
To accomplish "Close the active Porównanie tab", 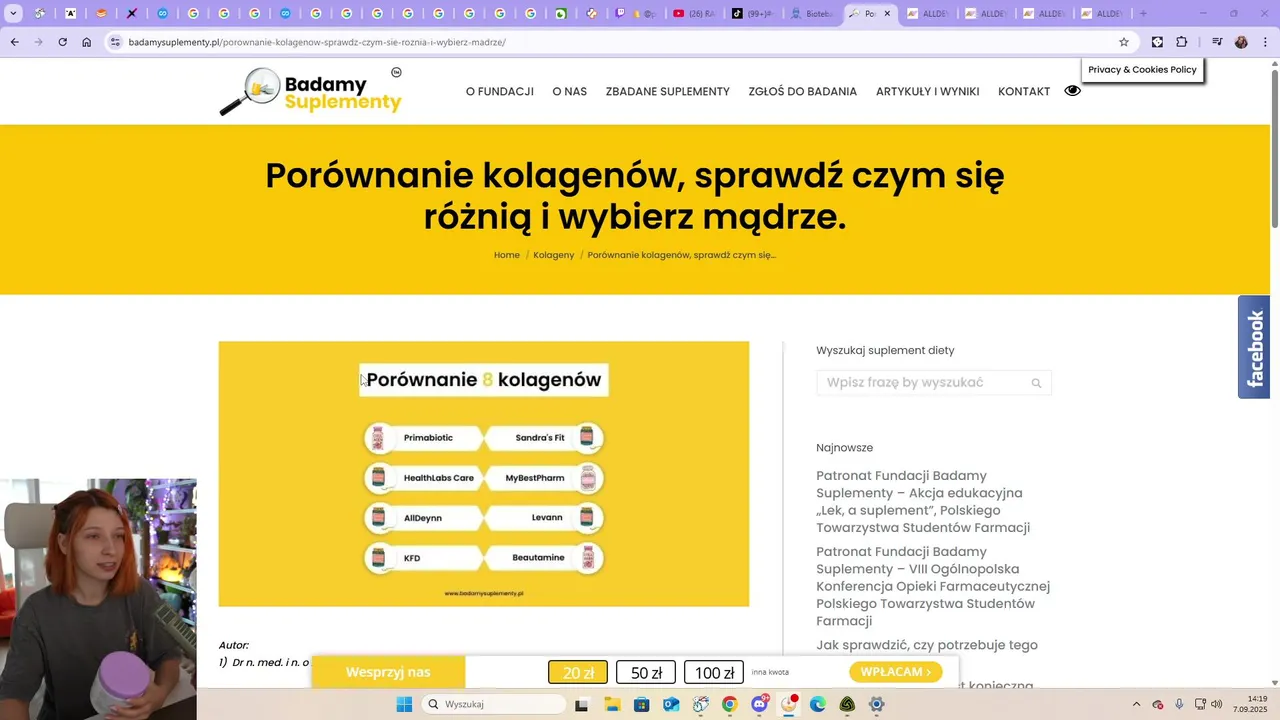I will (887, 14).
